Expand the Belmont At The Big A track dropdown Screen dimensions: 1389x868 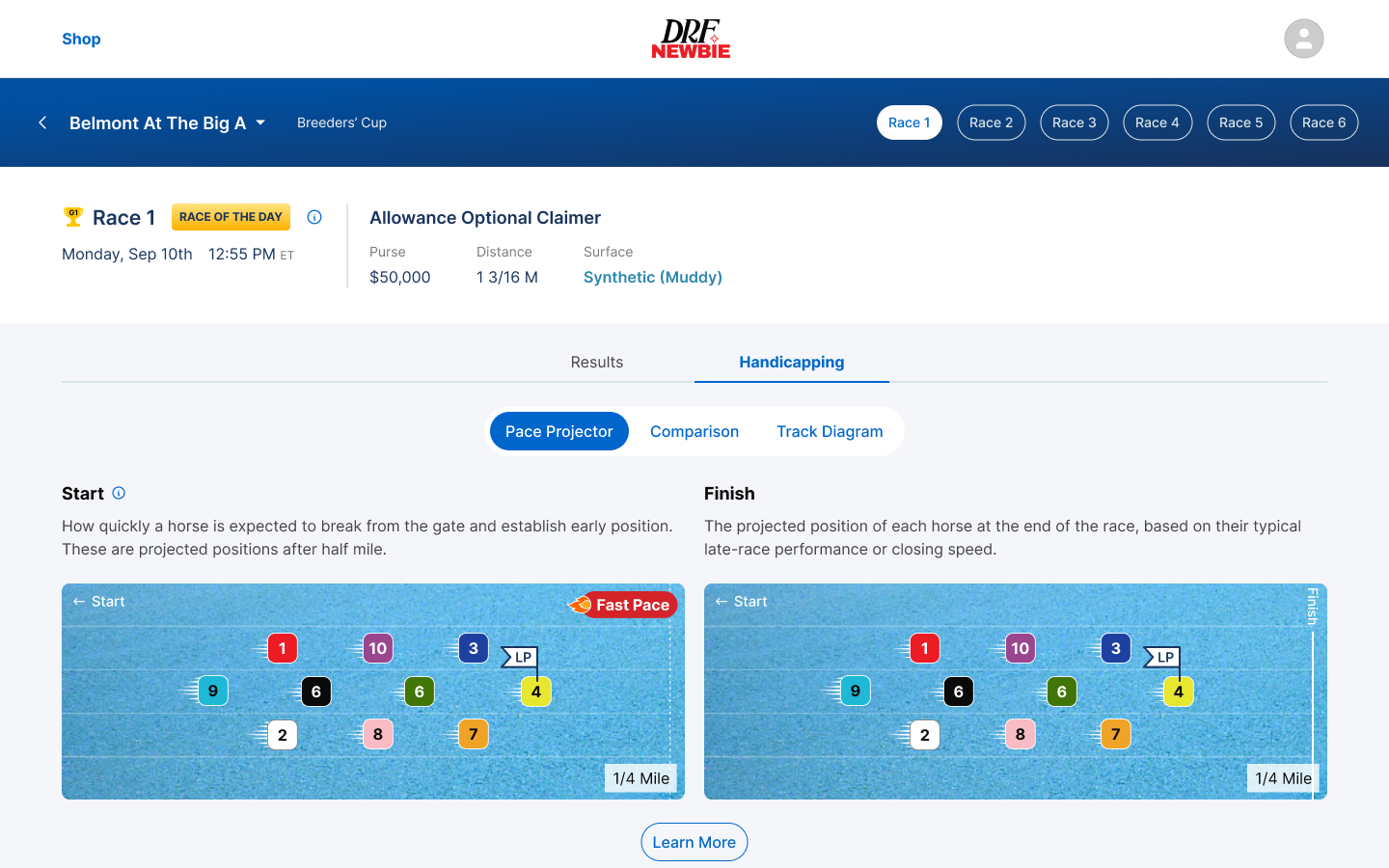point(167,122)
